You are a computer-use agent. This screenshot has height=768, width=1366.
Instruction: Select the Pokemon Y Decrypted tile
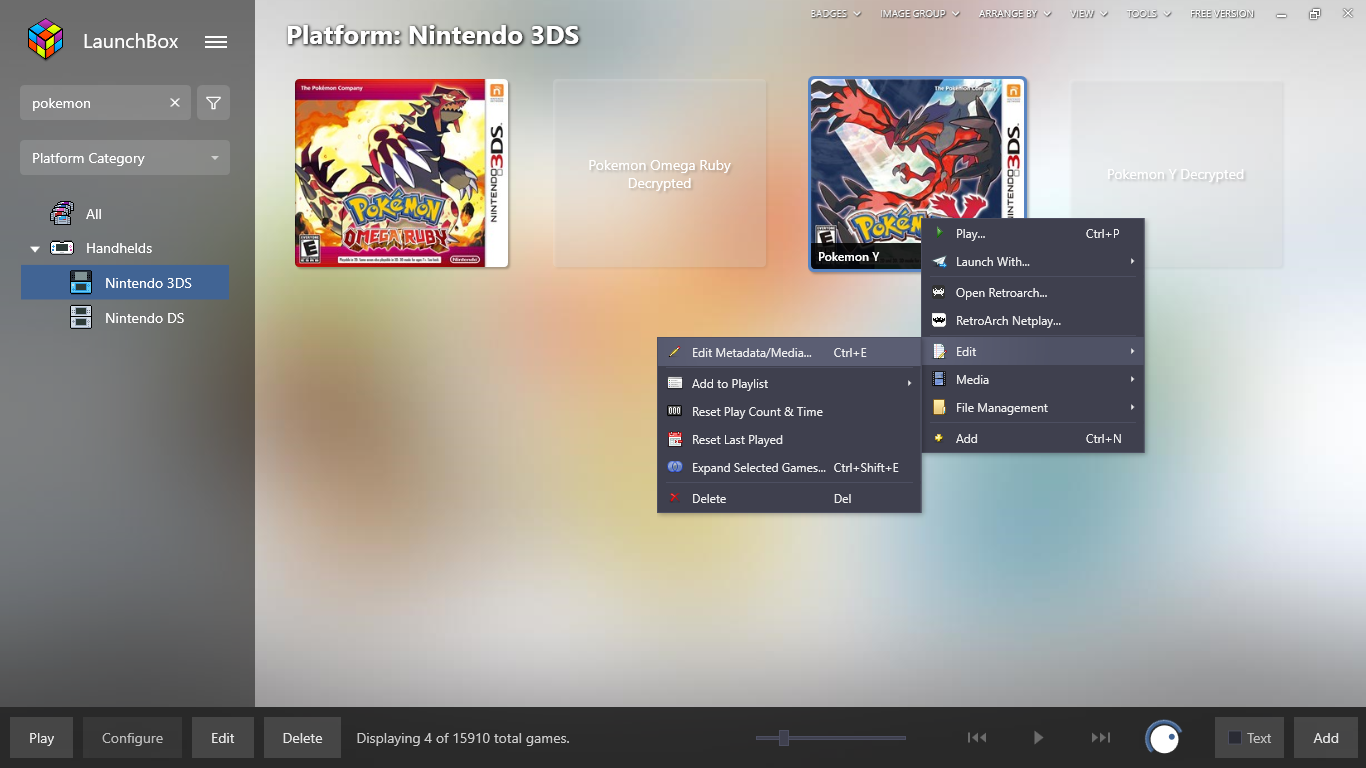pos(1176,174)
